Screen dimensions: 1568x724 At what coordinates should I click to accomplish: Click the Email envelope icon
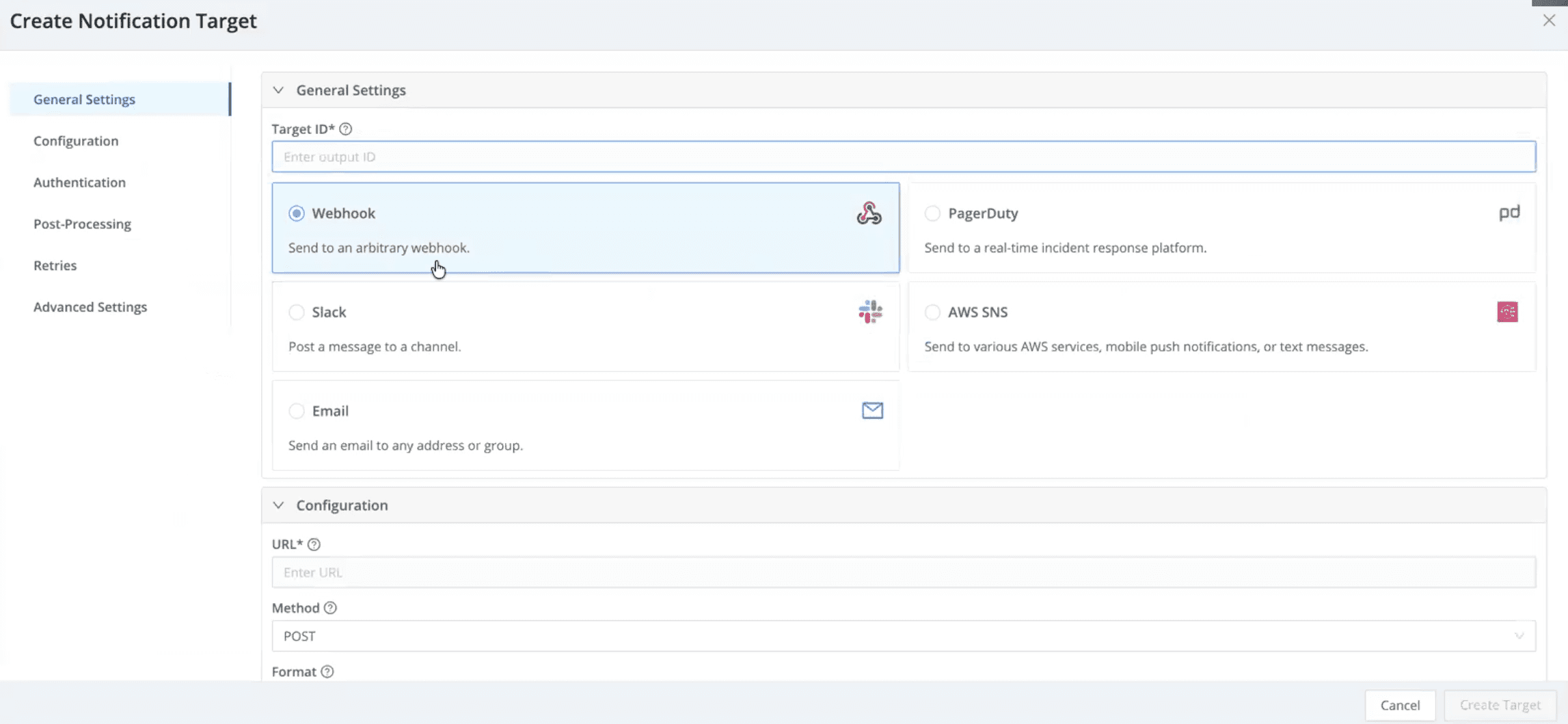871,410
